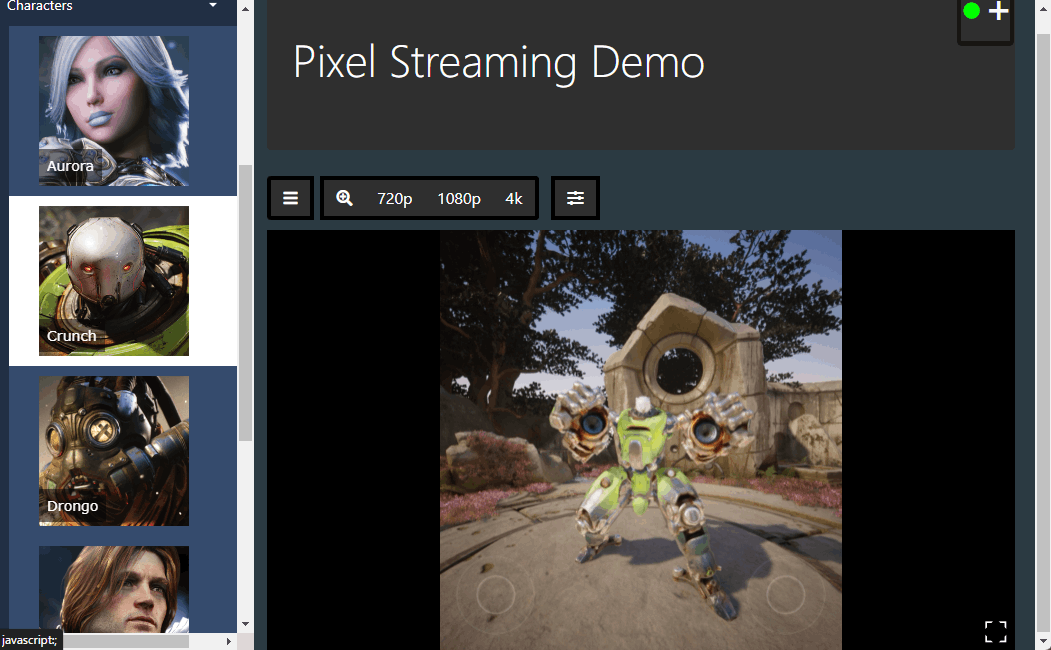The height and width of the screenshot is (650, 1051).
Task: Open the hamburger menu button
Action: (x=290, y=198)
